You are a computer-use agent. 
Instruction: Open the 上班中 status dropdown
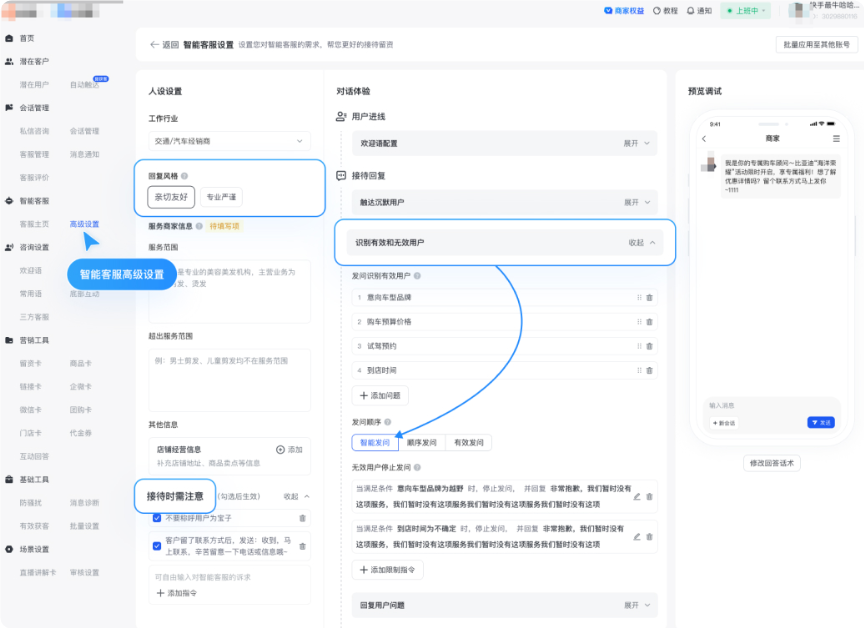point(746,10)
